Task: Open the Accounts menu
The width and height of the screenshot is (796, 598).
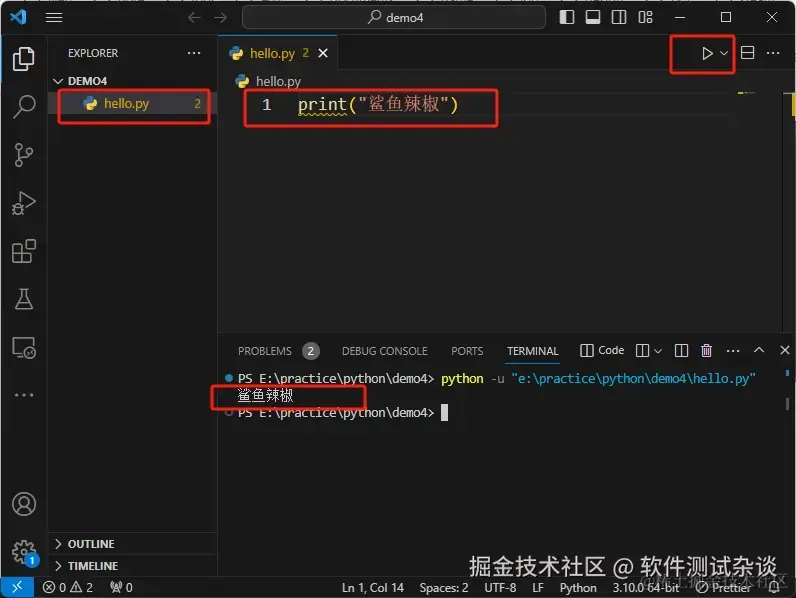Action: 23,504
